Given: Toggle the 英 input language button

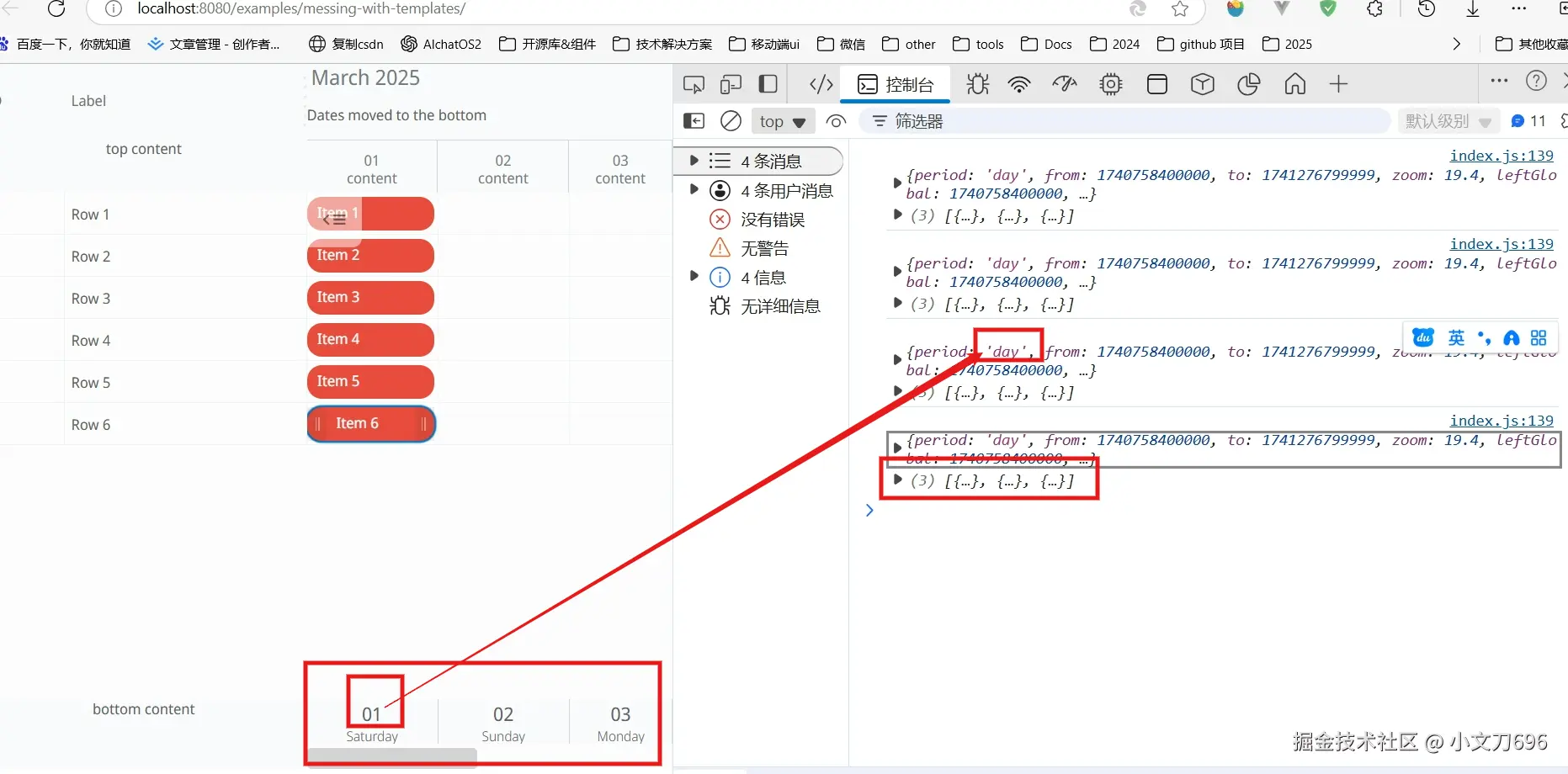Looking at the screenshot, I should [x=1456, y=338].
